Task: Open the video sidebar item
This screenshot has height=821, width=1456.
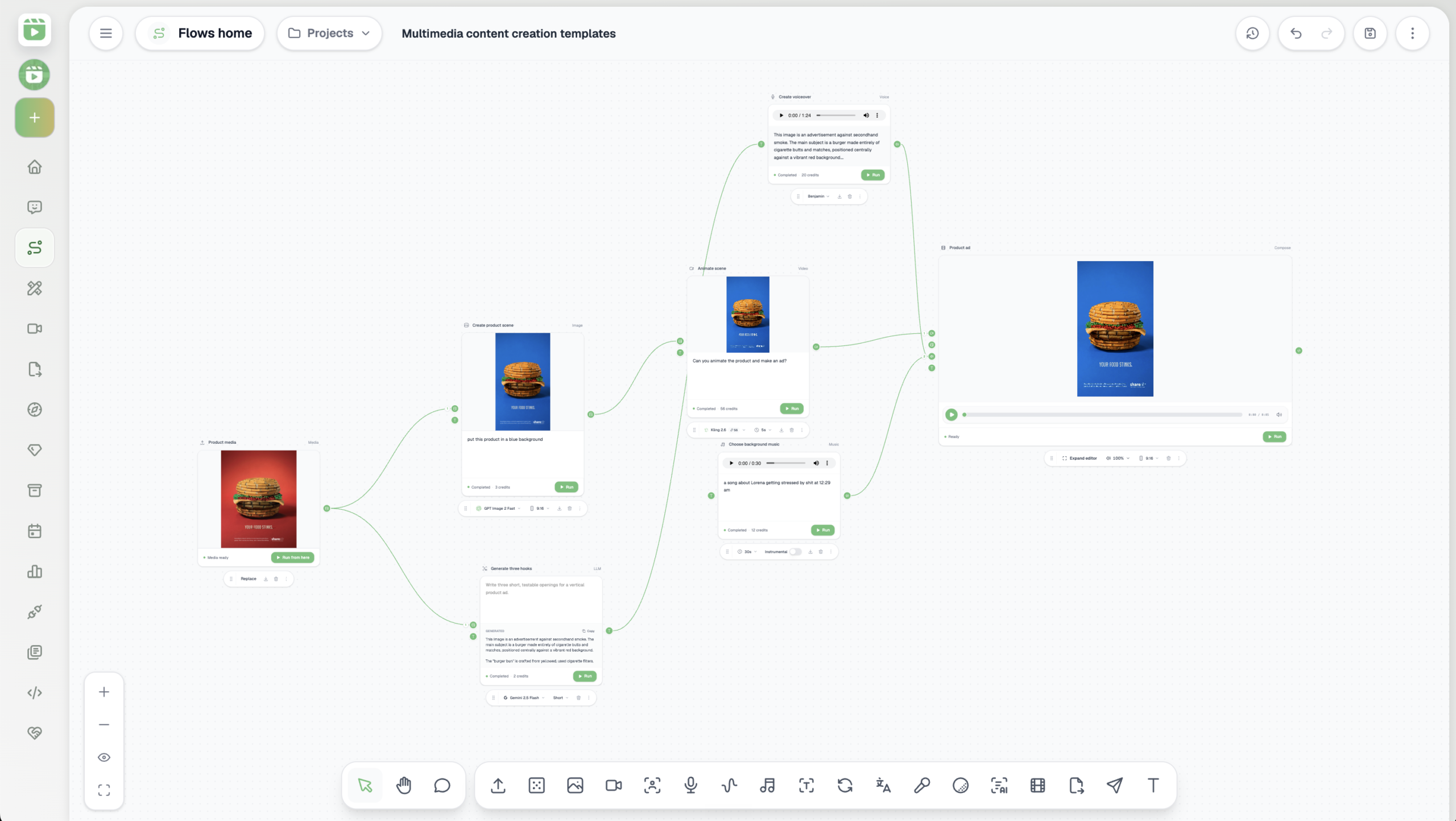Action: point(35,328)
